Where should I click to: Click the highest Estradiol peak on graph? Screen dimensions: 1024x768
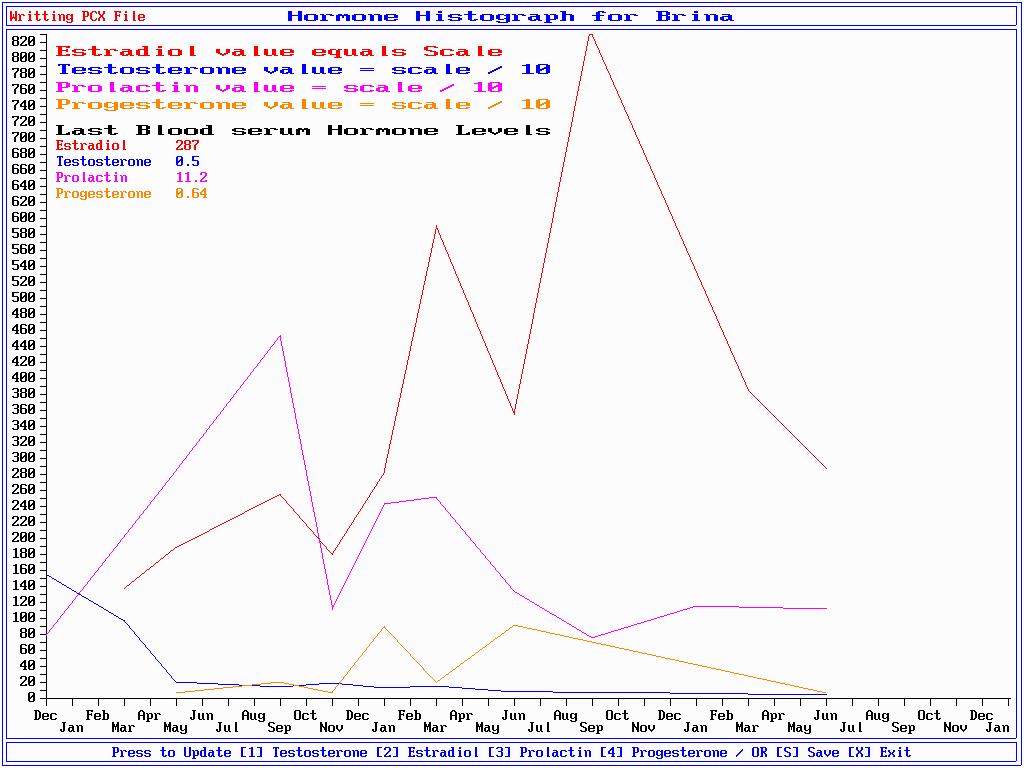tap(591, 34)
